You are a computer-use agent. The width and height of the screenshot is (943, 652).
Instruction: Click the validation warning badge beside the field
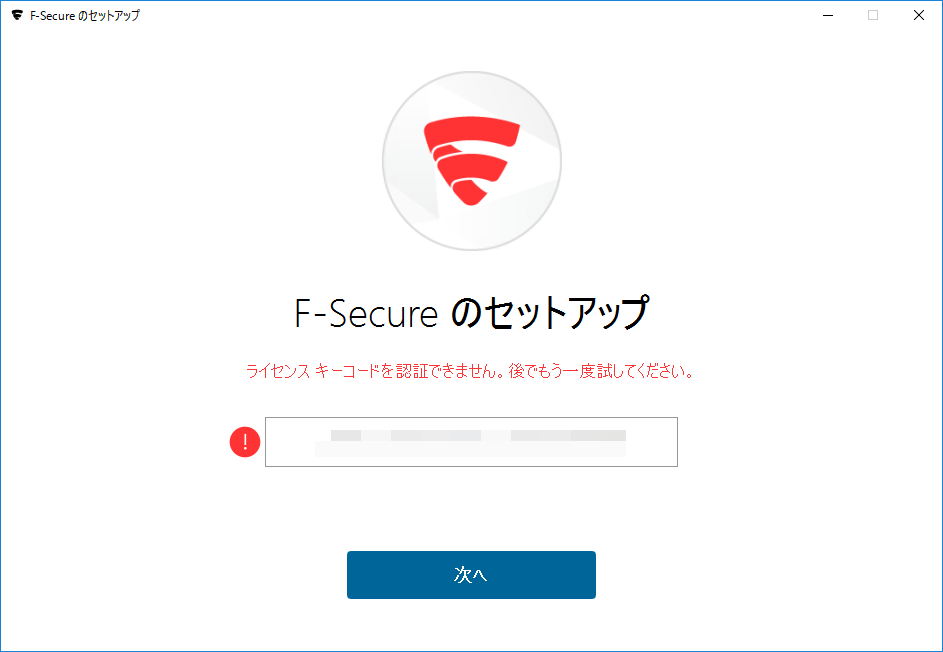tap(243, 441)
